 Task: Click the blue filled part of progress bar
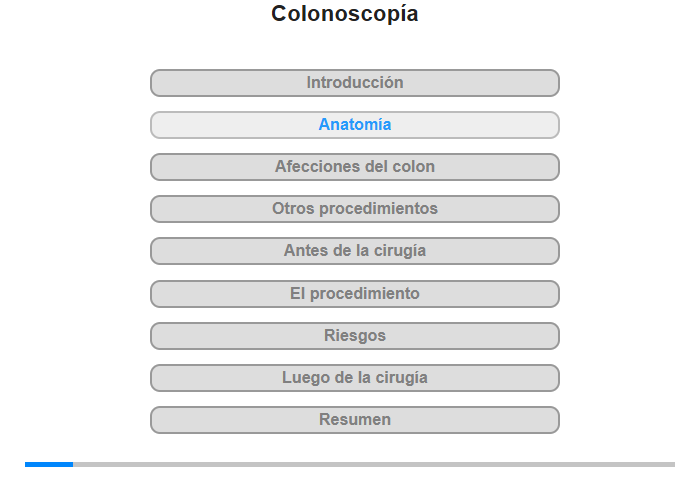point(49,464)
